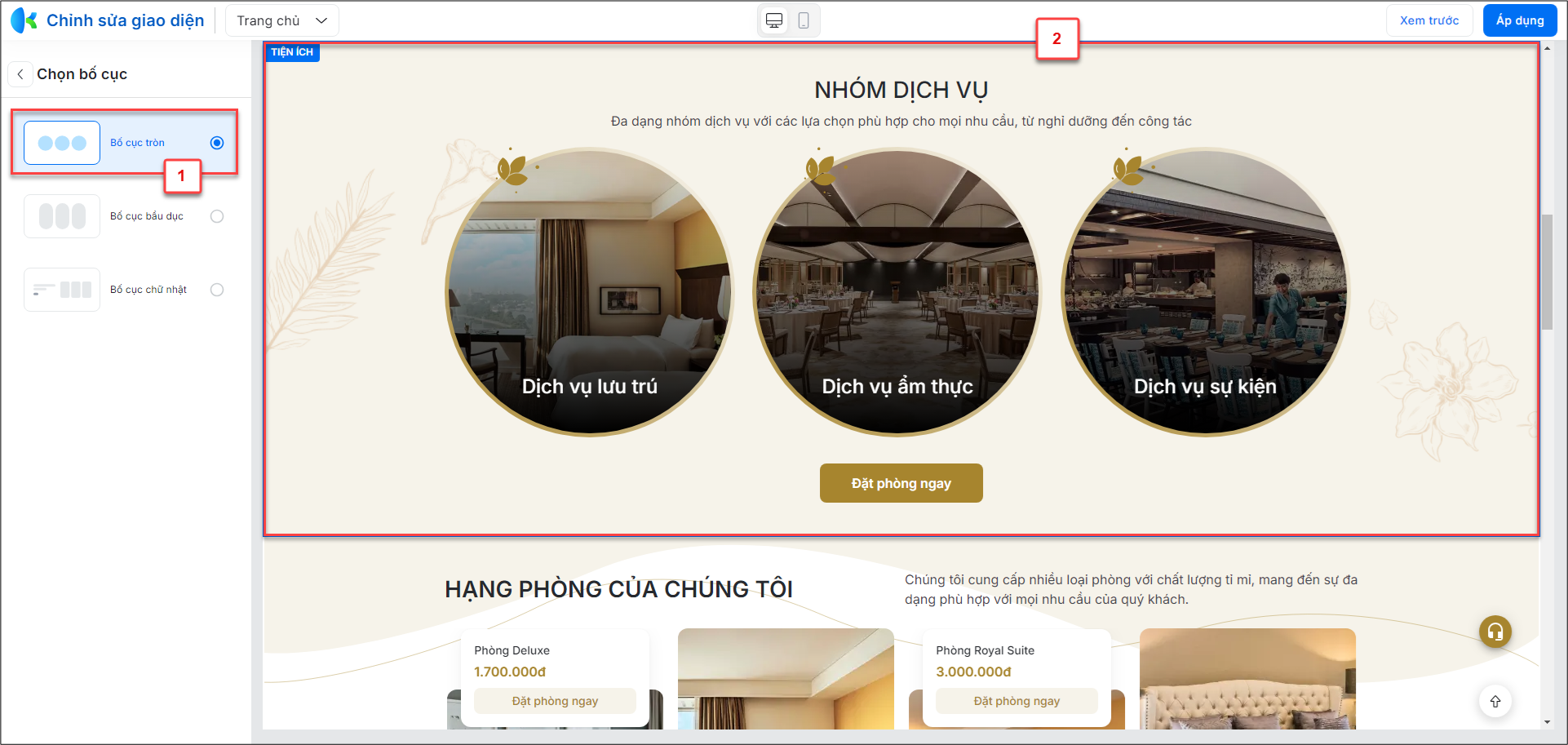
Task: Click the Áp dụng button
Action: pyautogui.click(x=1520, y=20)
